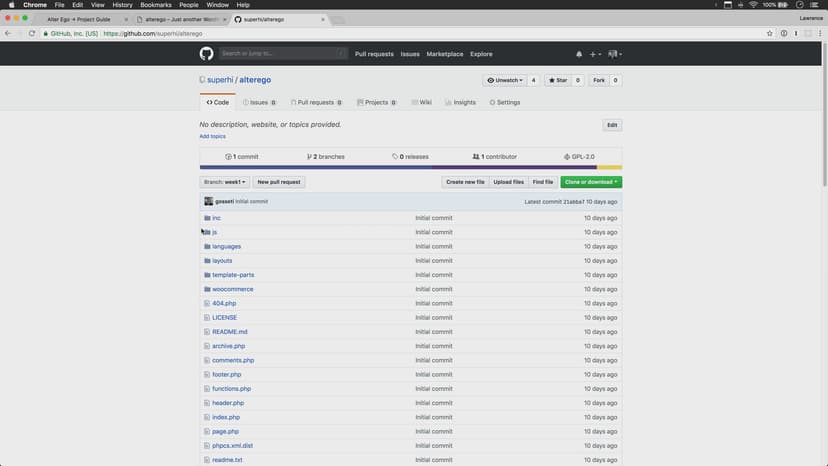Open the plus create-new dropdown in header
828x466 pixels.
pos(595,54)
